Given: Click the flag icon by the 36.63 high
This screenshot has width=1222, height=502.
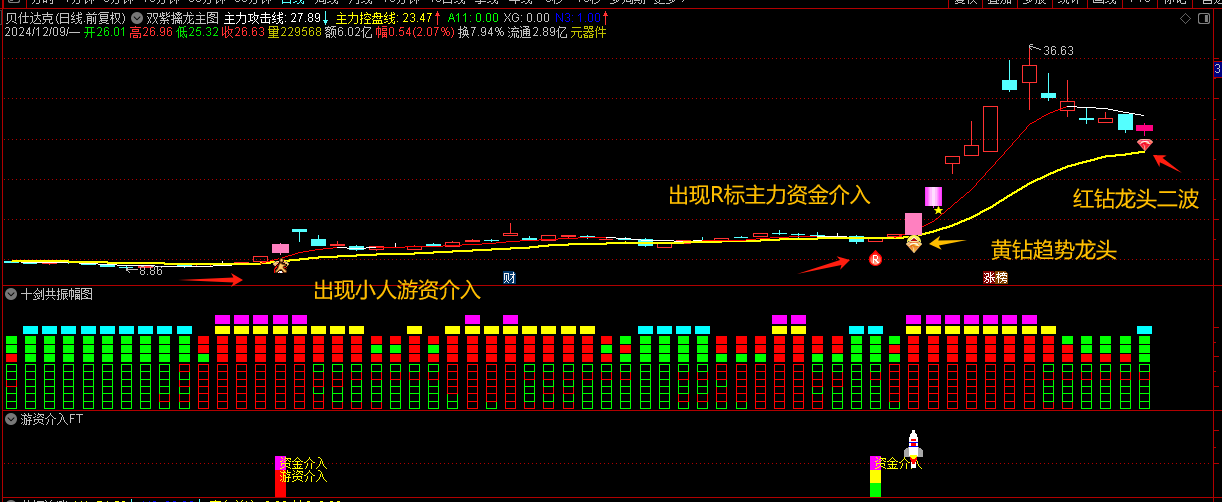Looking at the screenshot, I should pos(1035,48).
